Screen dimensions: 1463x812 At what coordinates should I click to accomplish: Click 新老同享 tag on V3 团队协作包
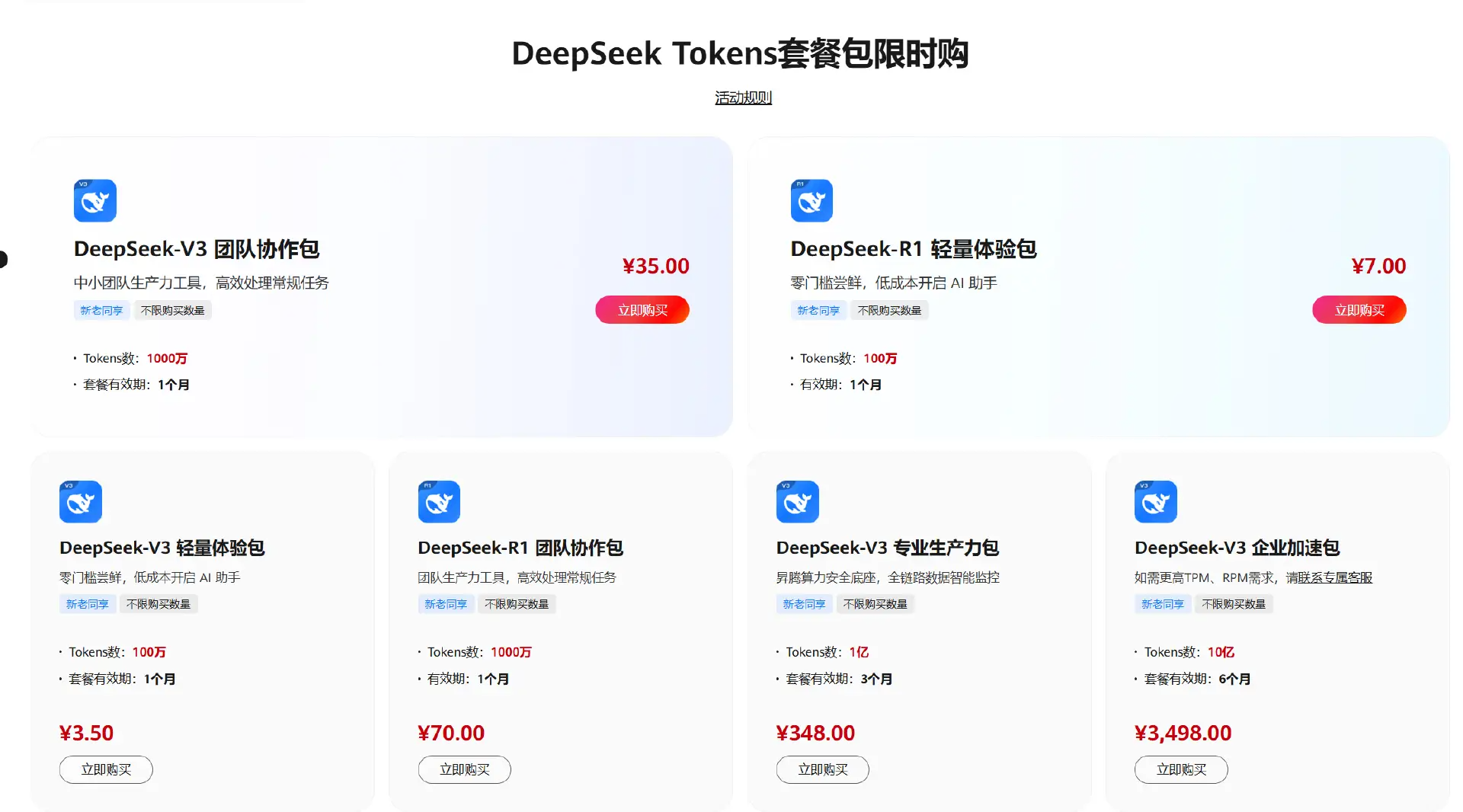click(101, 310)
